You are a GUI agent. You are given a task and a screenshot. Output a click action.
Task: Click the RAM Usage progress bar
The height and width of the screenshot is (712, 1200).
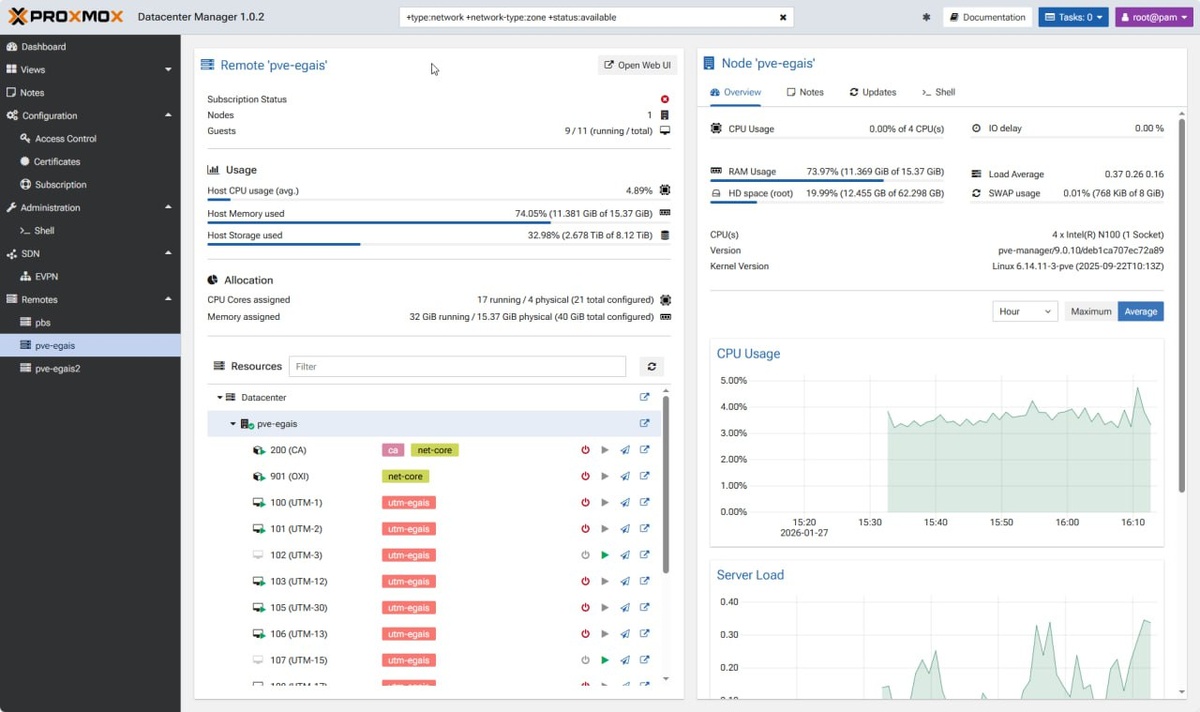pyautogui.click(x=826, y=181)
